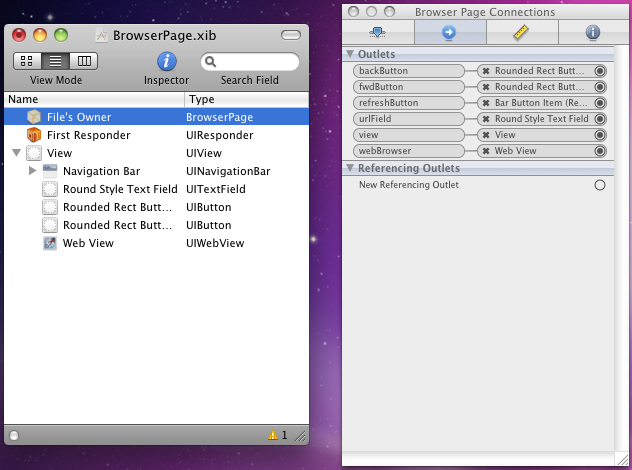Collapse the View tree item

17,153
